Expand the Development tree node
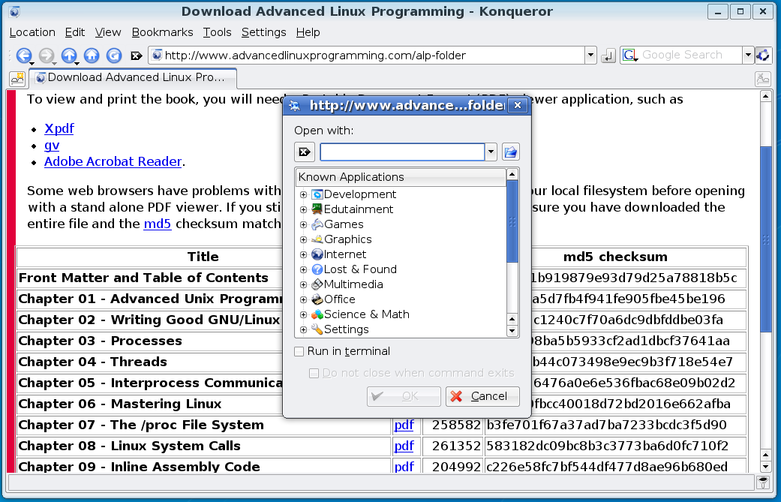 (x=303, y=195)
